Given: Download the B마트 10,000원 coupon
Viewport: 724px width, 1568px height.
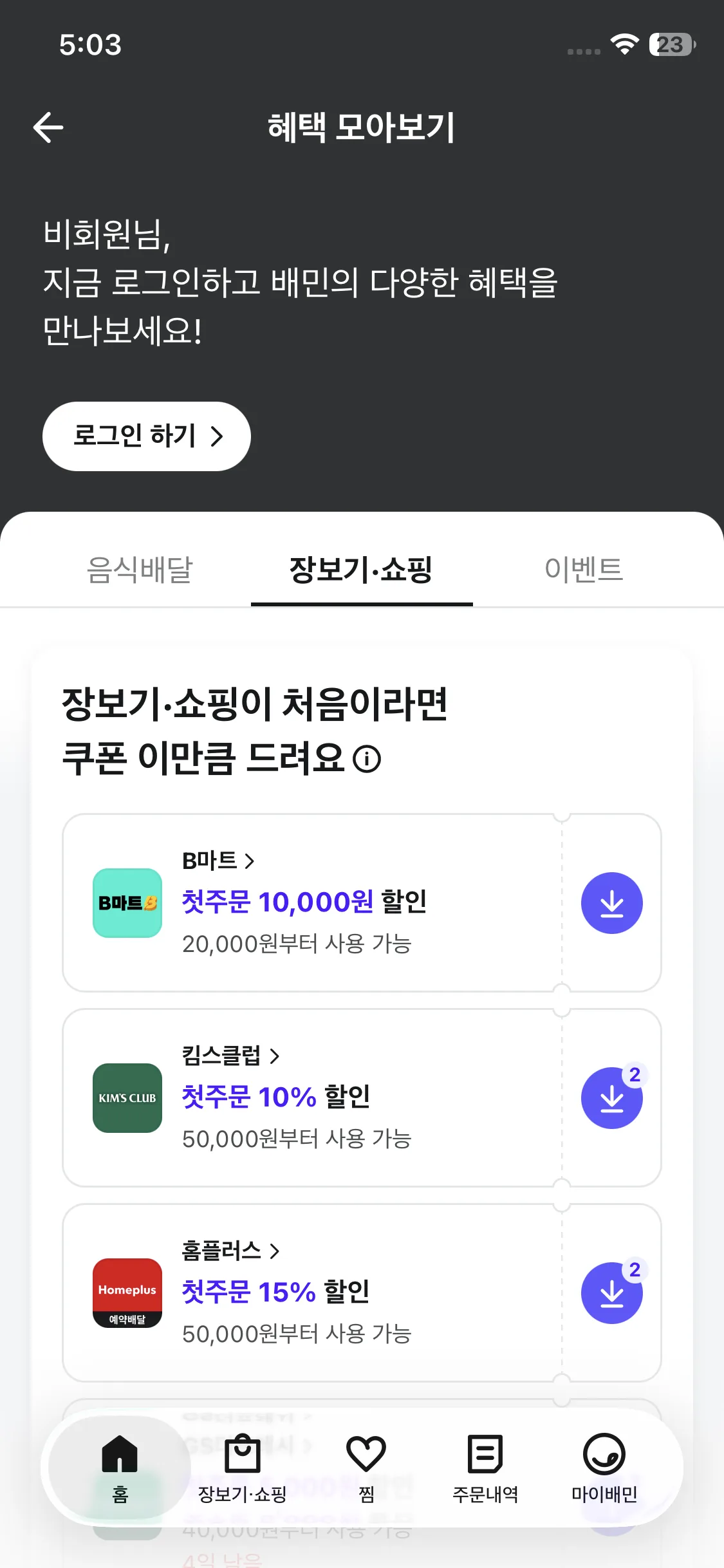Looking at the screenshot, I should 611,903.
